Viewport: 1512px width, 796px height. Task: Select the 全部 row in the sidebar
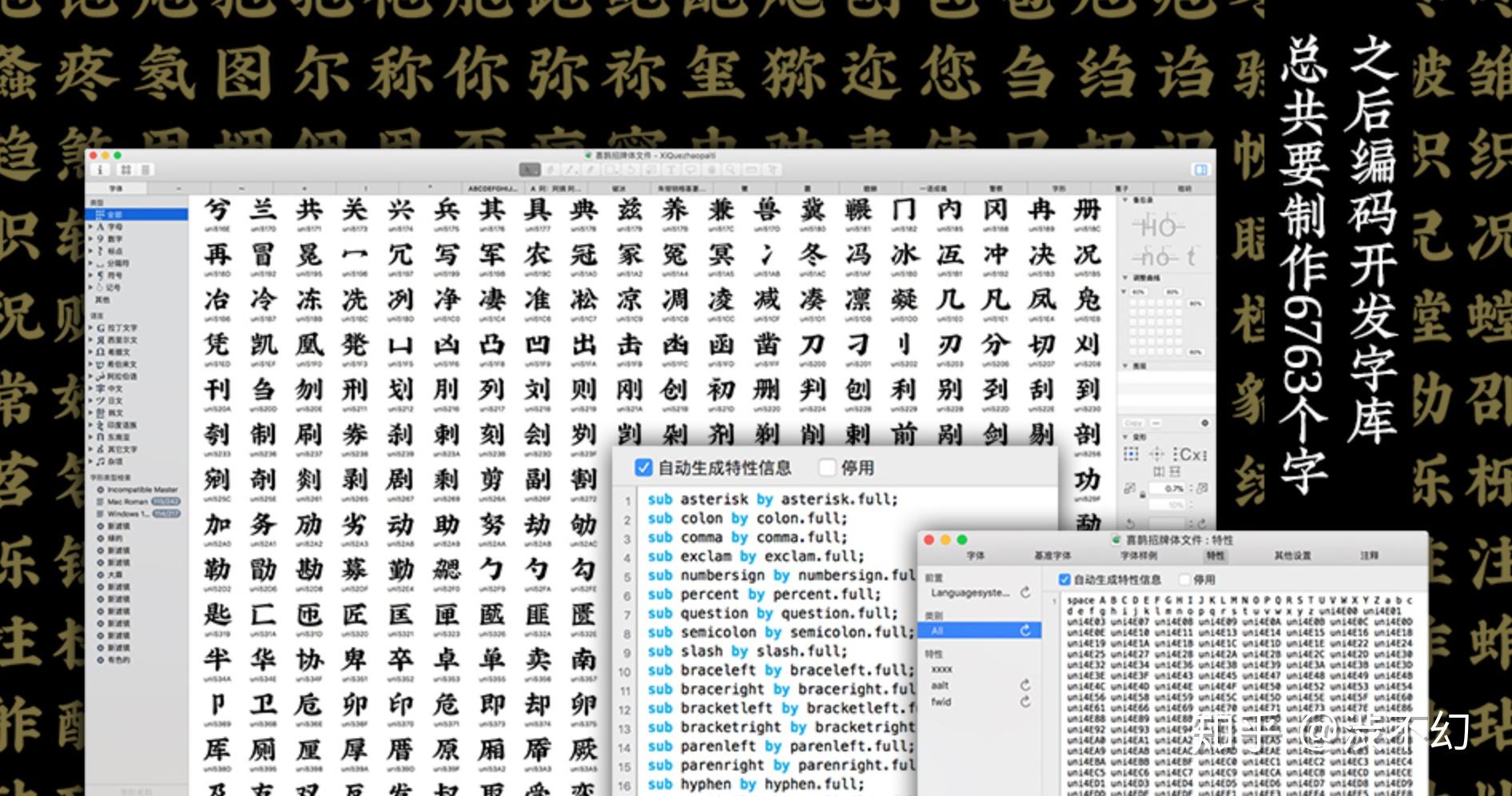point(137,214)
